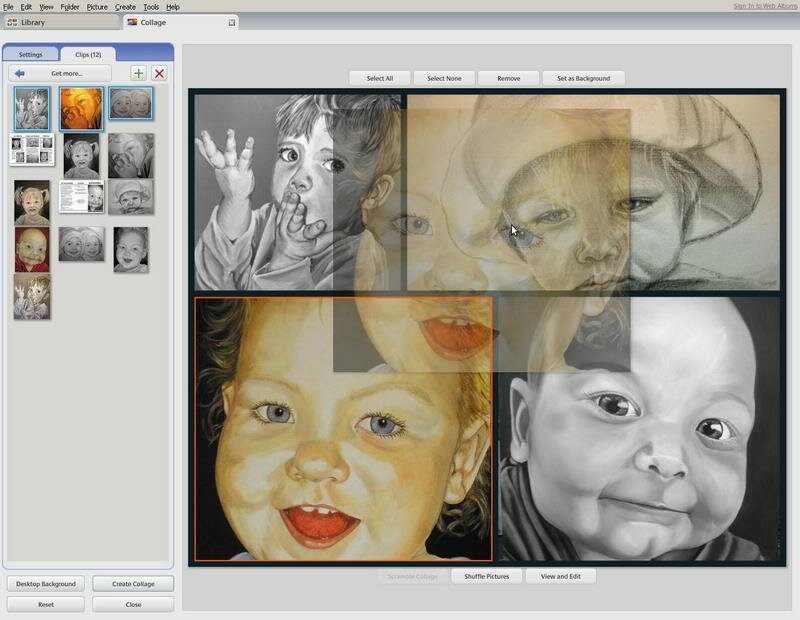Open the Picture menu
Viewport: 800px width, 620px height.
[97, 7]
